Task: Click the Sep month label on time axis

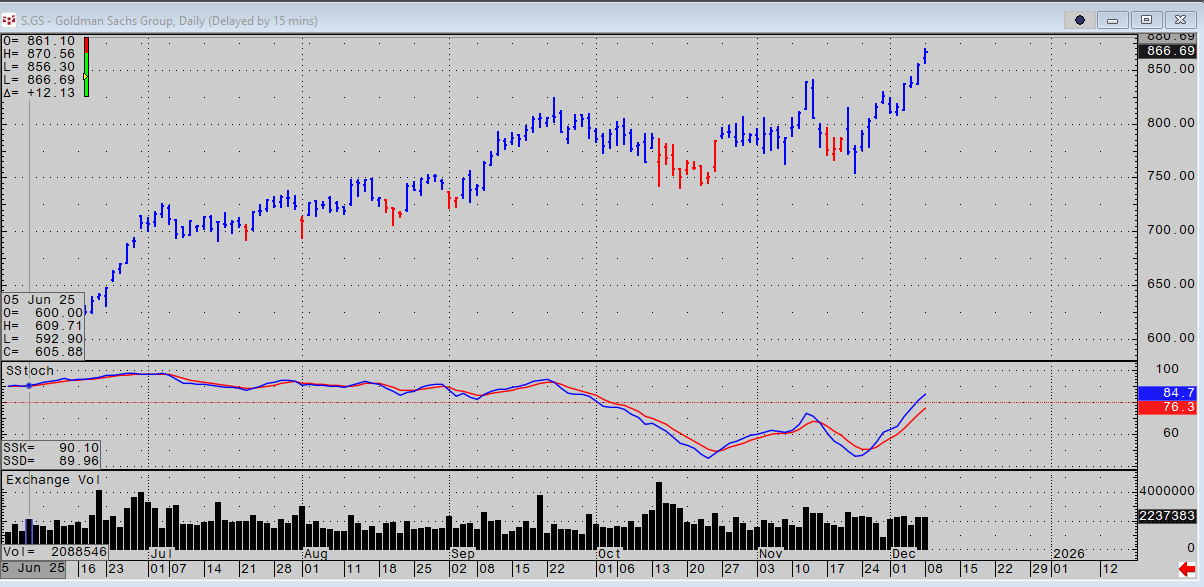Action: [x=462, y=553]
